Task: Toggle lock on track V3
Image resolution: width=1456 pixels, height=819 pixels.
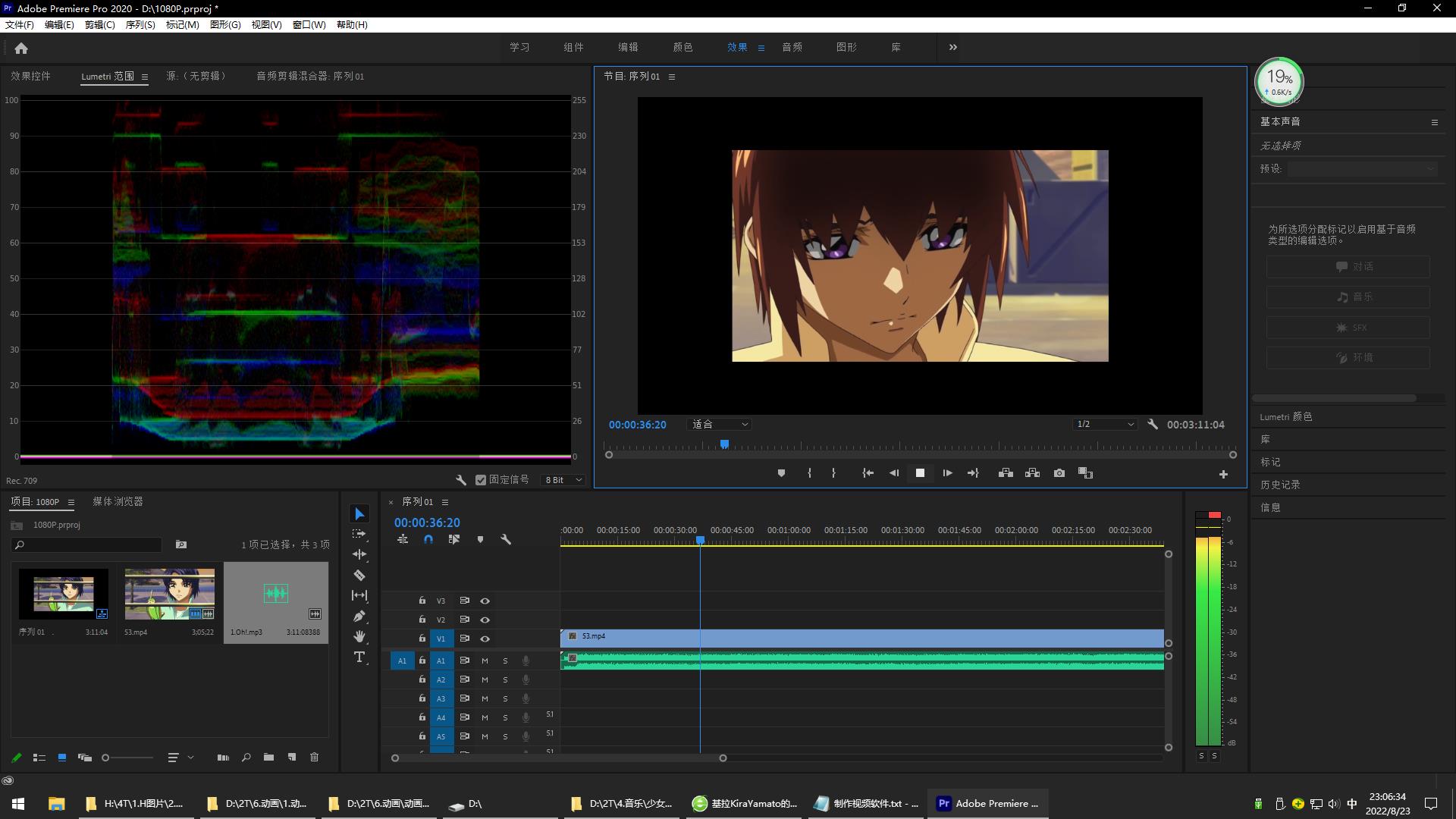Action: pos(422,601)
